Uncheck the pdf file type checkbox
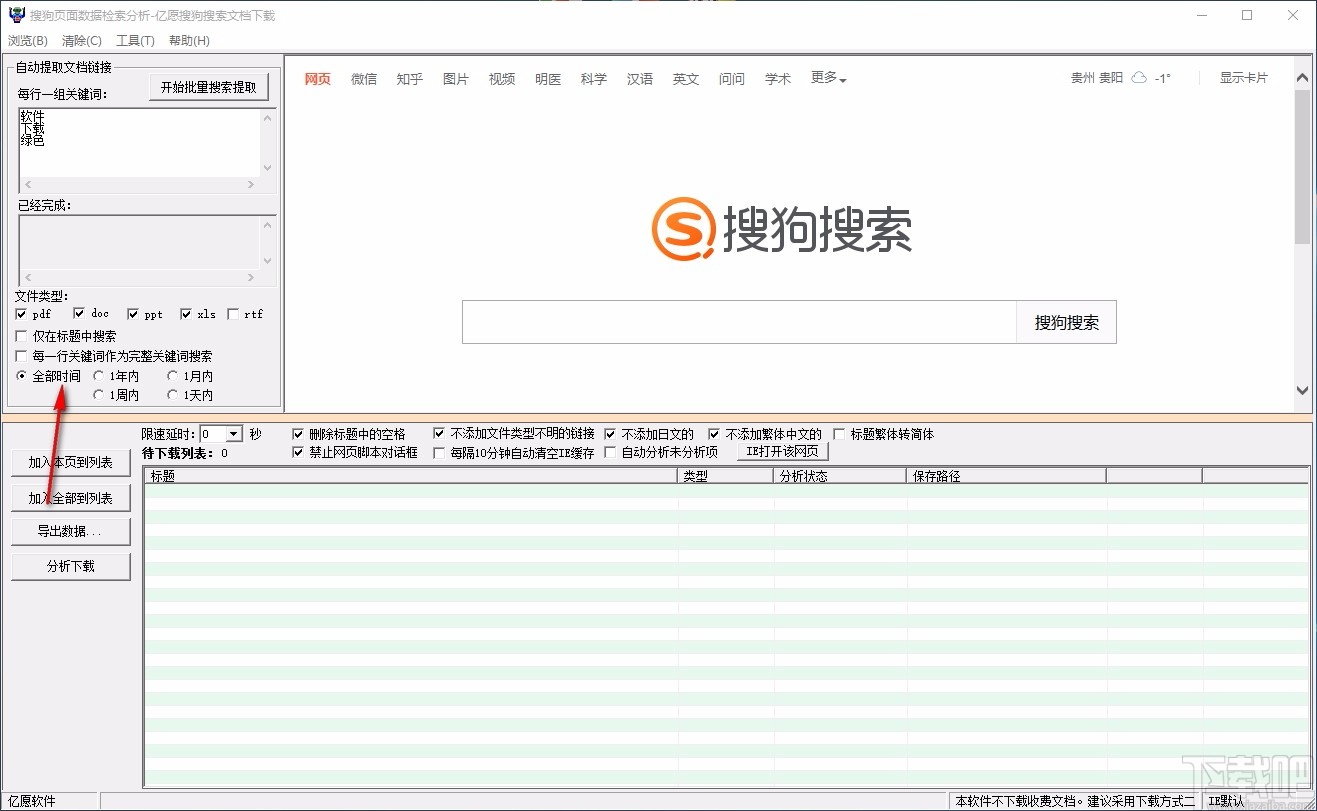The image size is (1317, 811). [x=21, y=313]
